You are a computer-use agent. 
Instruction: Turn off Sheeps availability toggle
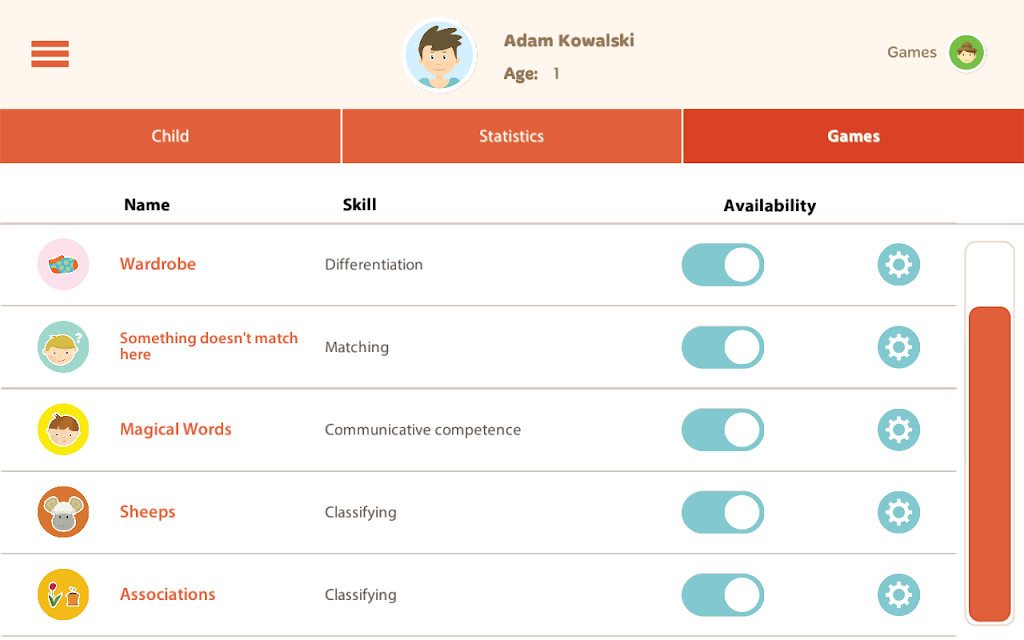723,512
